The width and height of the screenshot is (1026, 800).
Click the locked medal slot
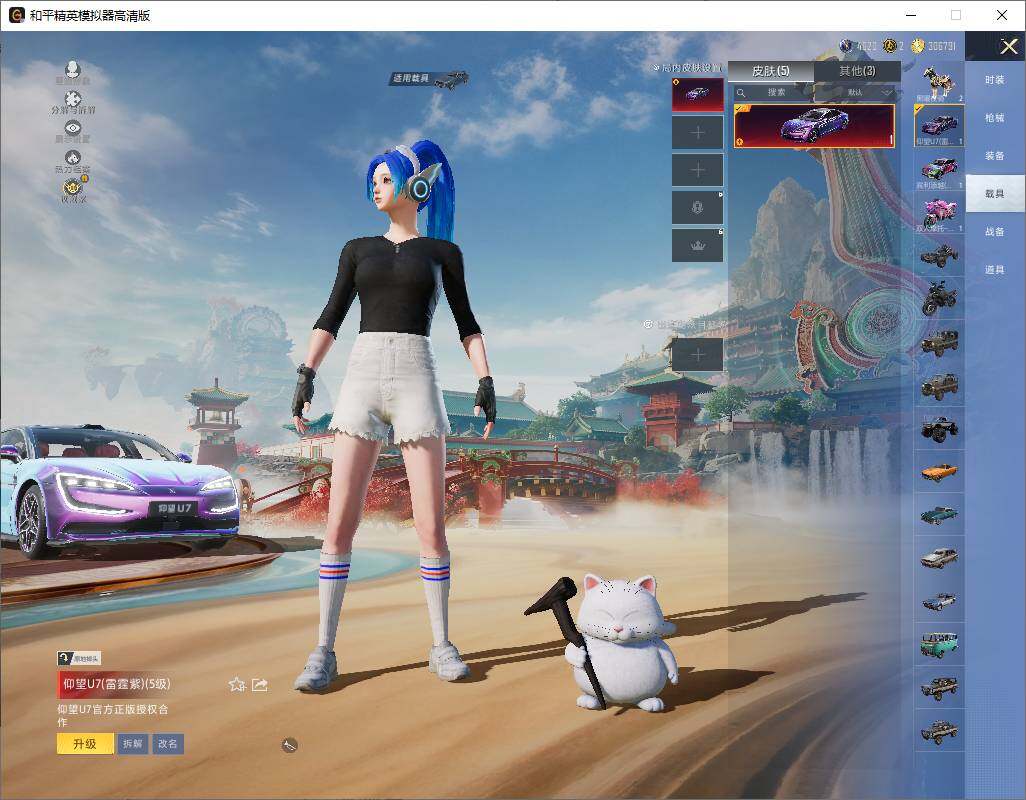tap(698, 208)
